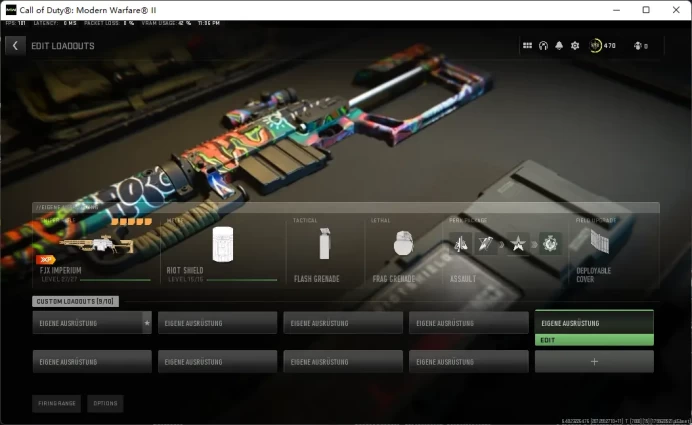Click the gear-shaped ultimate perk icon
Screen dimensions: 692x425
click(550, 243)
